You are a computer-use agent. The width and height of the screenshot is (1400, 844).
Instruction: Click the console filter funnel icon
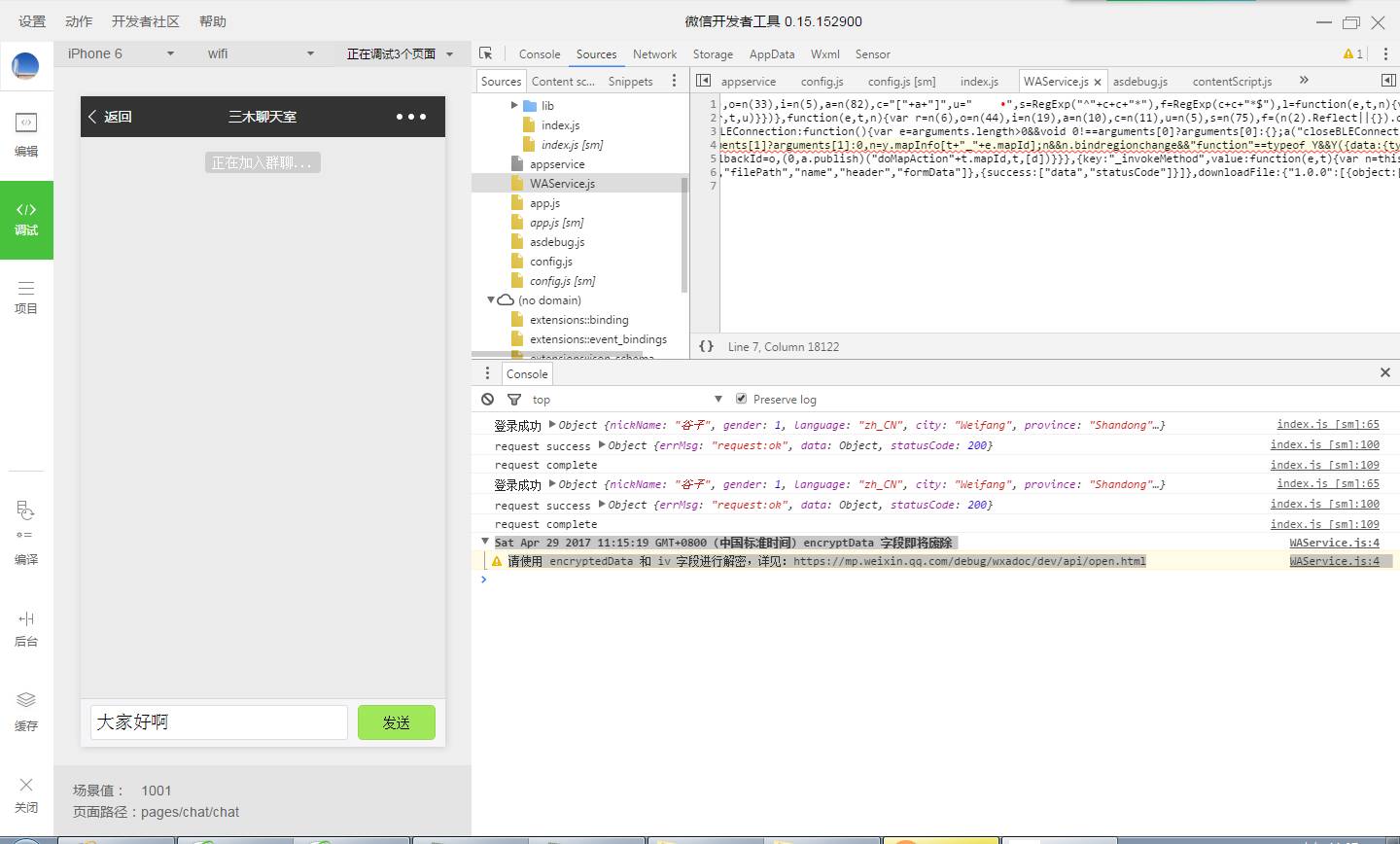coord(514,399)
